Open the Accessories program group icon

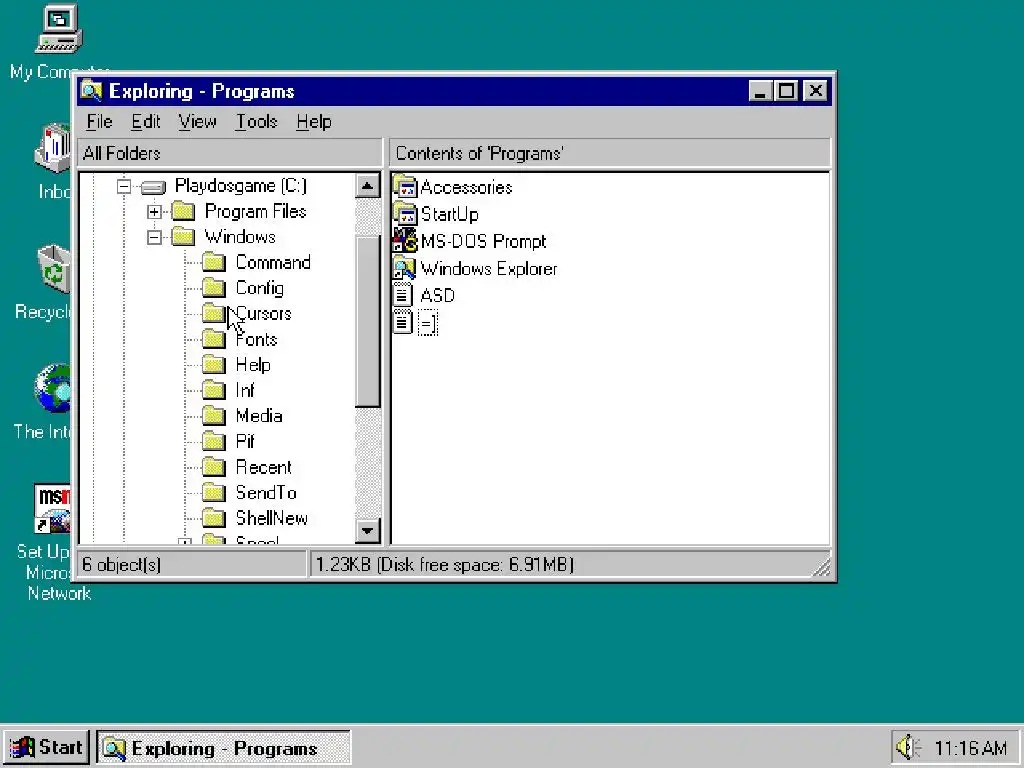pyautogui.click(x=404, y=187)
